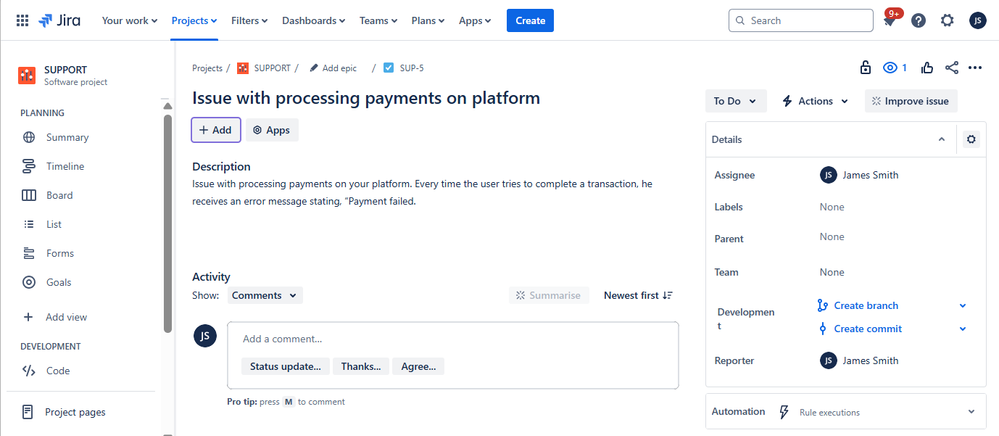Open the Apps dropdown in top nav
Screen dimensions: 999x436
tap(475, 20)
